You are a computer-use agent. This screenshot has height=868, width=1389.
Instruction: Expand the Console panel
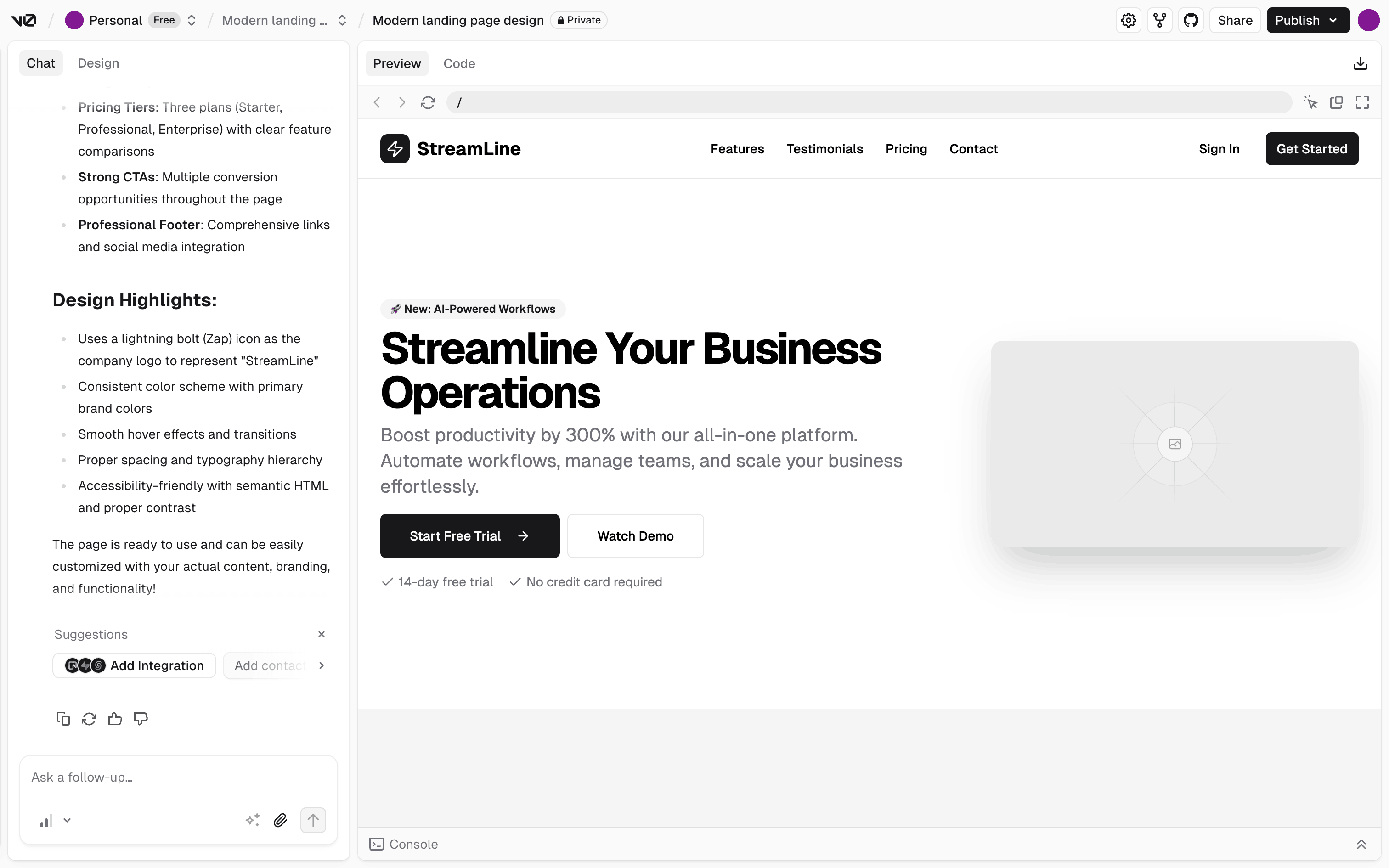tap(1361, 845)
